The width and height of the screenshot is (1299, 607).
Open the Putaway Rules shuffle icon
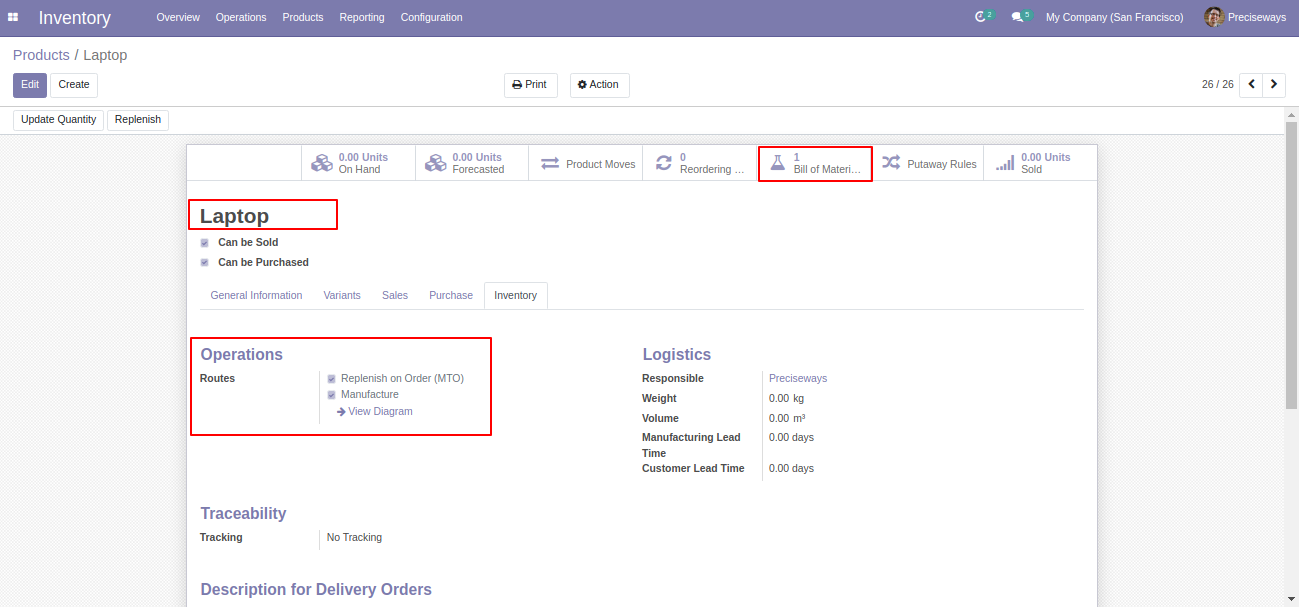pyautogui.click(x=891, y=163)
